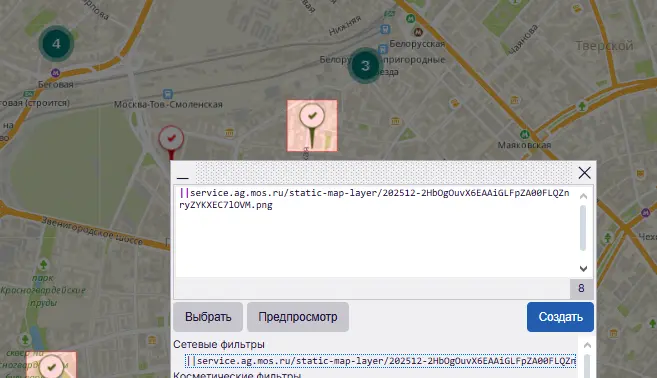Click the Белорусская brown metro icon

[418, 31]
